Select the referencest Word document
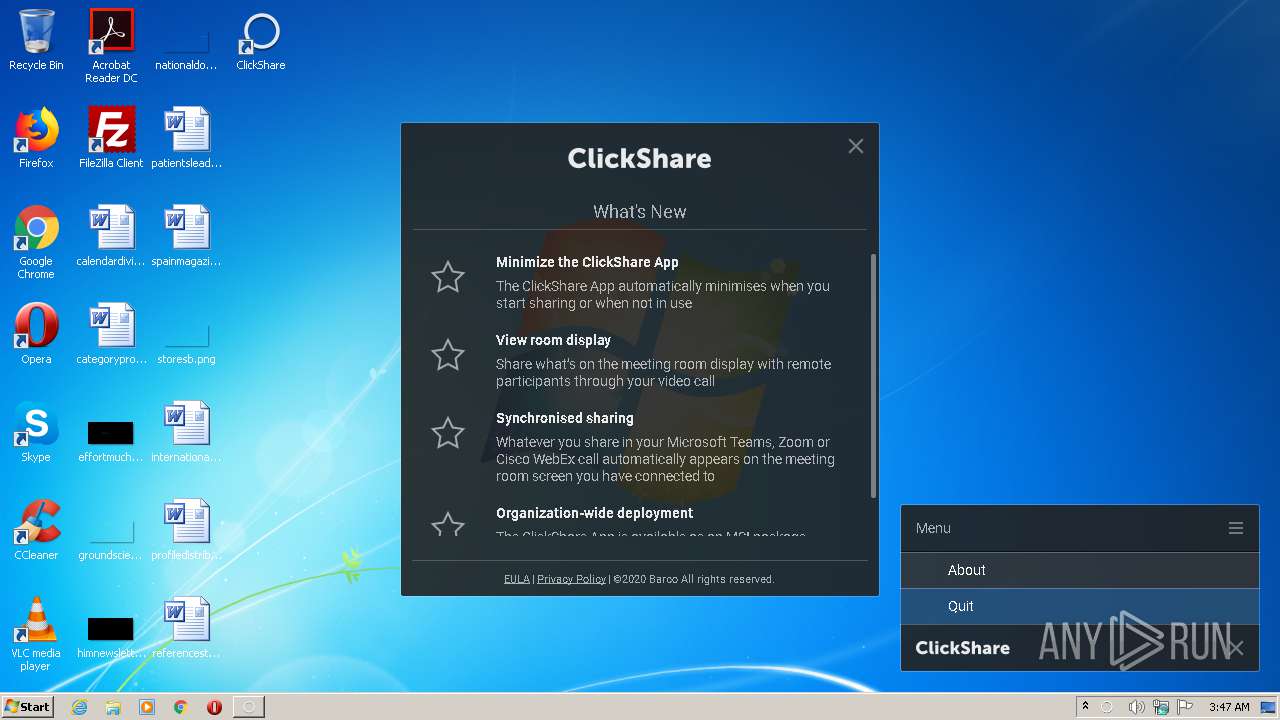Viewport: 1280px width, 720px height. (x=186, y=629)
